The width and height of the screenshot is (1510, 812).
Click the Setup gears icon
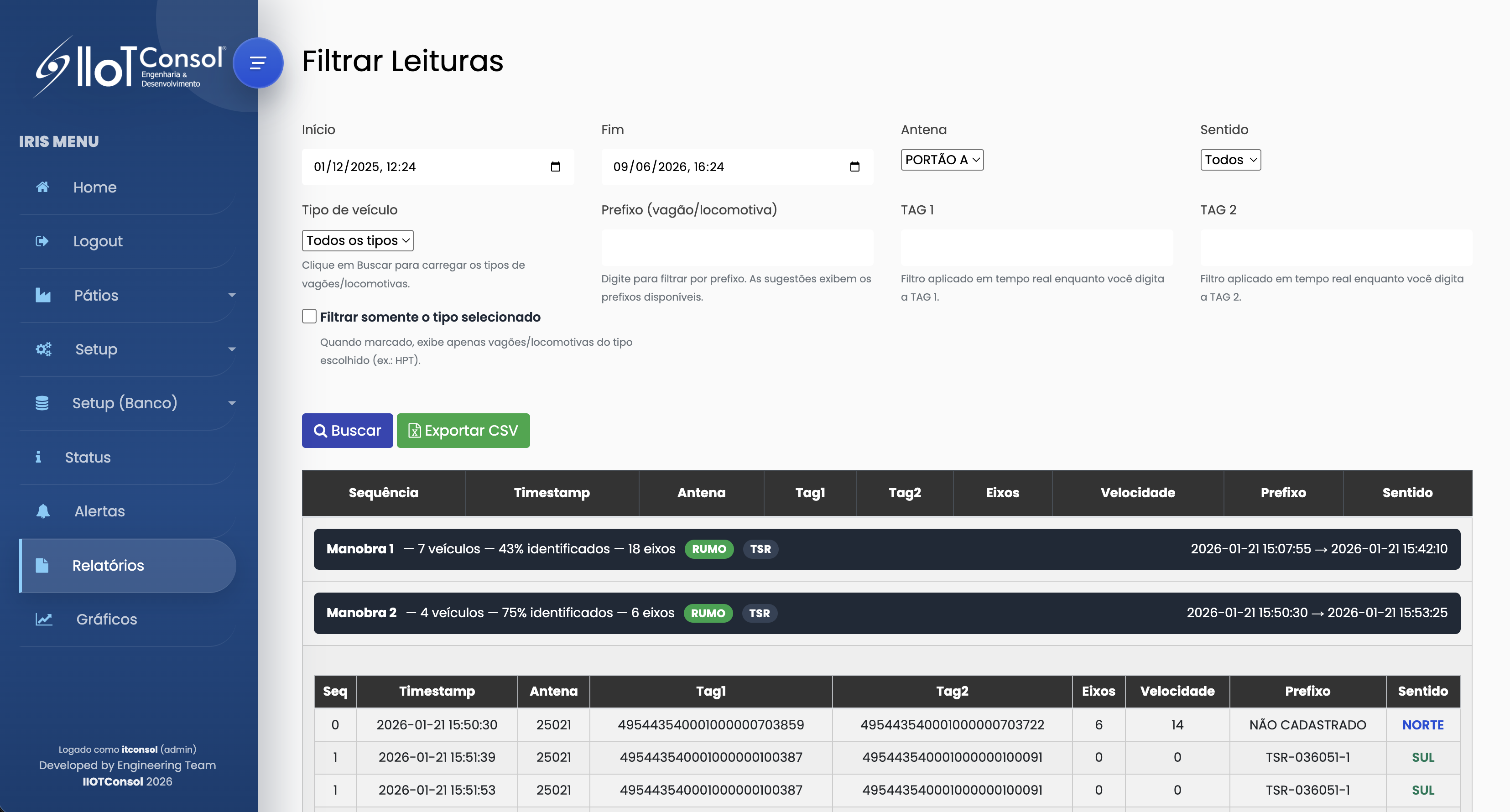(x=43, y=349)
